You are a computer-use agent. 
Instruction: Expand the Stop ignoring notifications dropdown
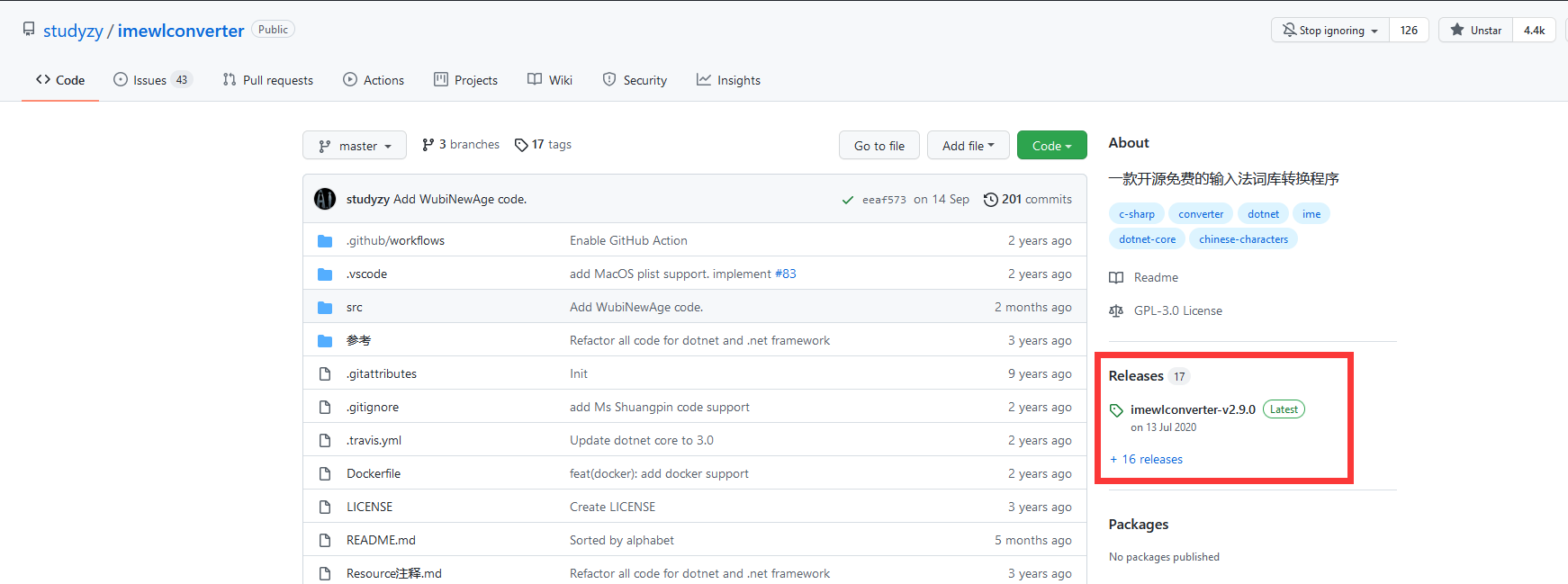pos(1330,30)
